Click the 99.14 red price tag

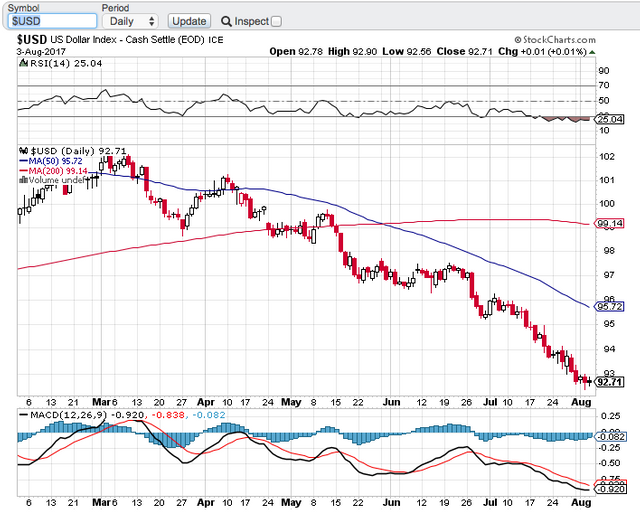point(609,223)
